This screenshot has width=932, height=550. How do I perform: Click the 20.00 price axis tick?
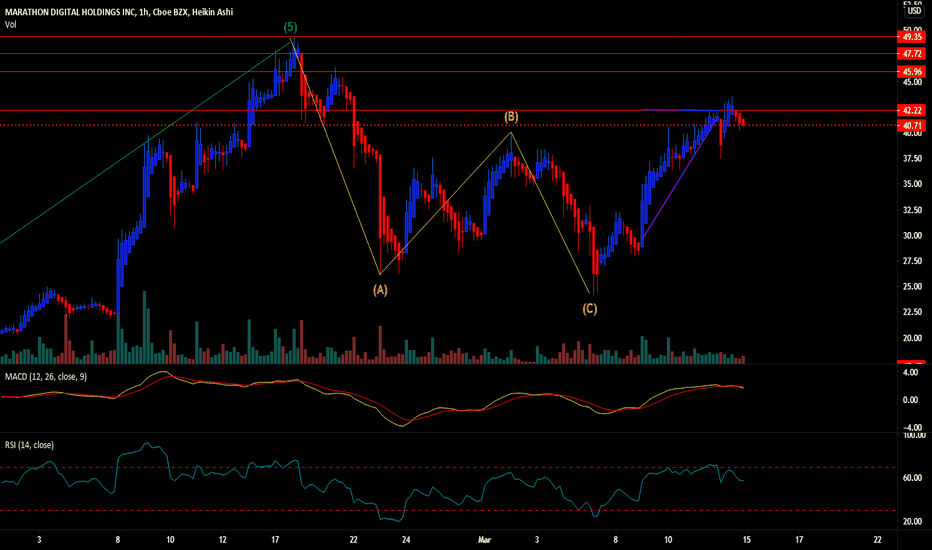tap(912, 338)
